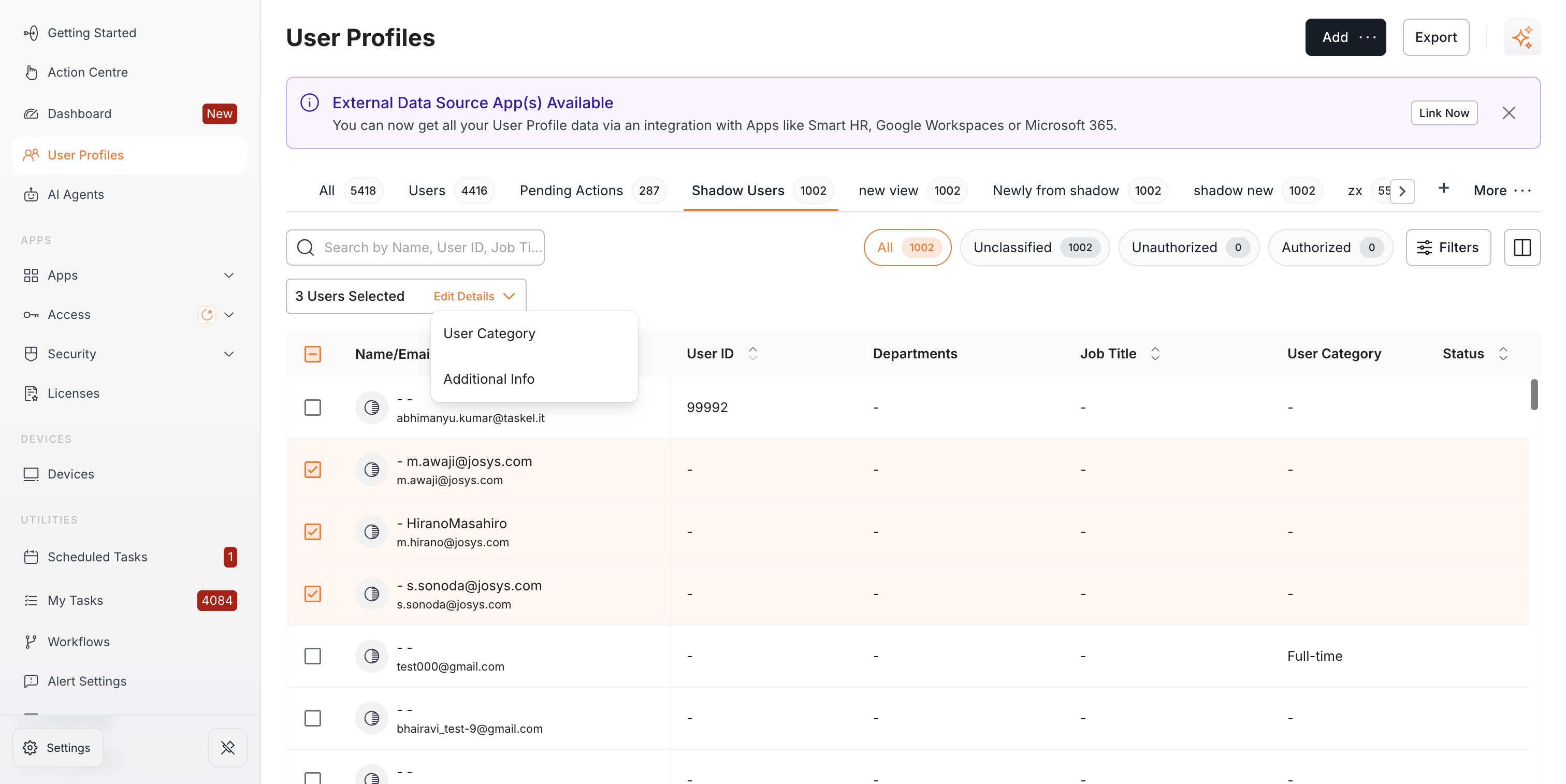Viewport: 1566px width, 784px height.
Task: Open the Filters panel
Action: tap(1448, 248)
